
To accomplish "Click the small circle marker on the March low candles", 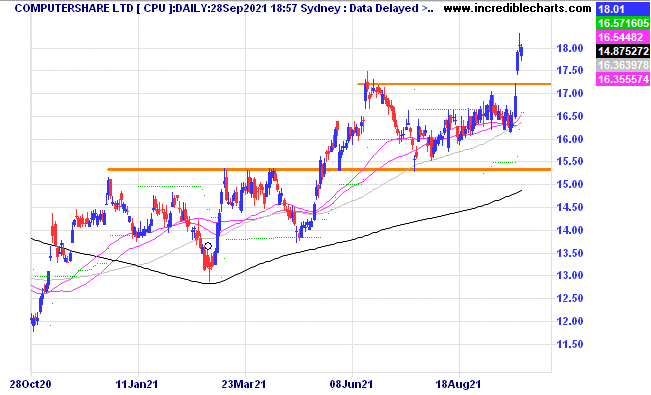I will pos(208,246).
